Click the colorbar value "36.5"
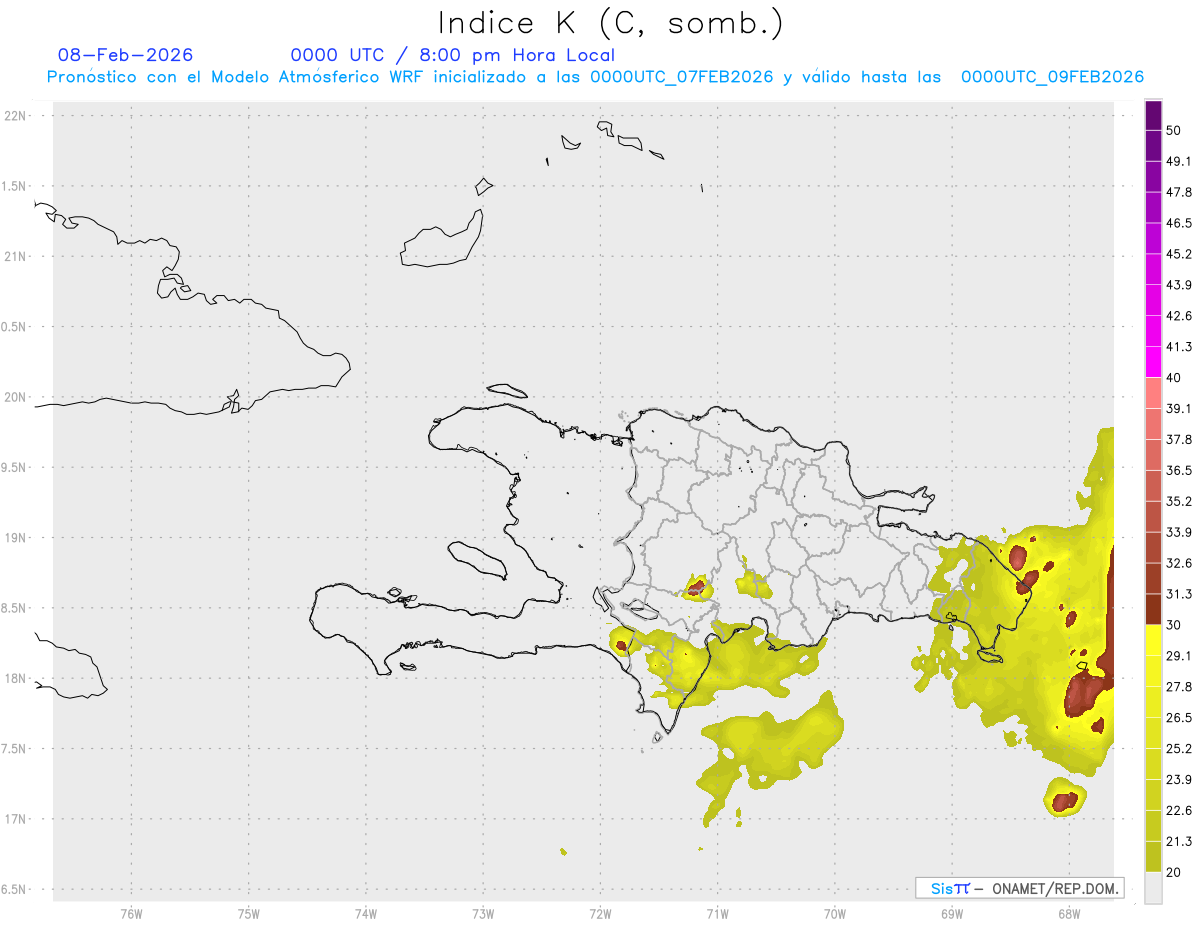Image resolution: width=1200 pixels, height=927 pixels. click(1179, 470)
